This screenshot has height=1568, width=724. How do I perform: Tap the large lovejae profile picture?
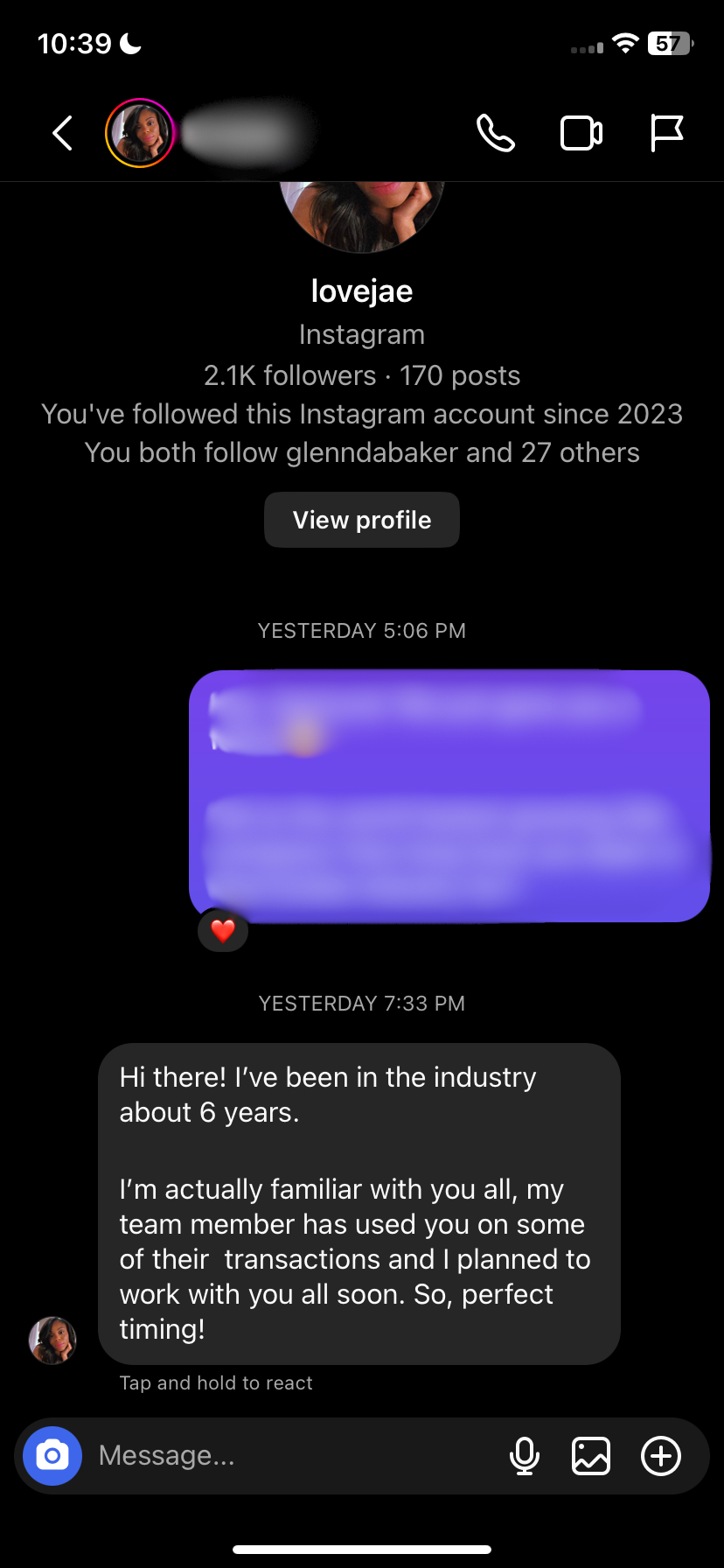(x=362, y=214)
